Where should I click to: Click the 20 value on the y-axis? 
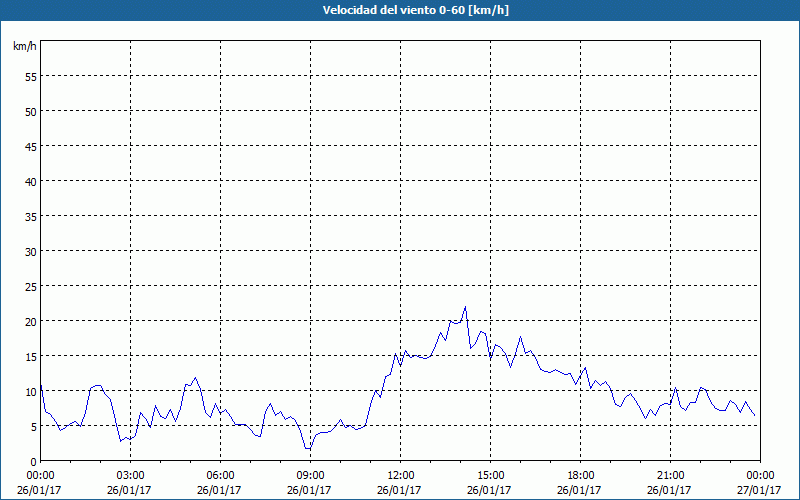tap(31, 321)
